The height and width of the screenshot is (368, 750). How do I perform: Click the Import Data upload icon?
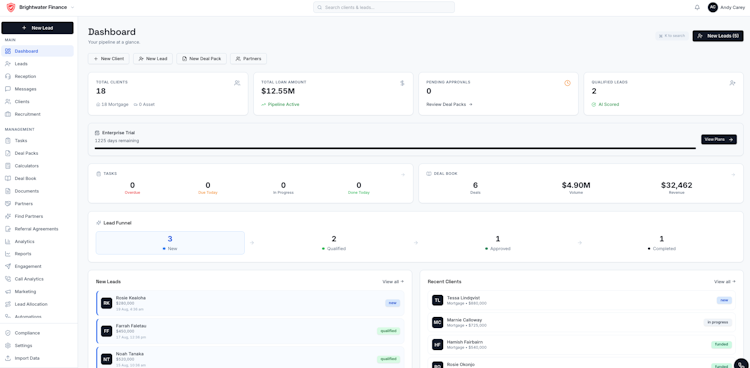(x=8, y=358)
